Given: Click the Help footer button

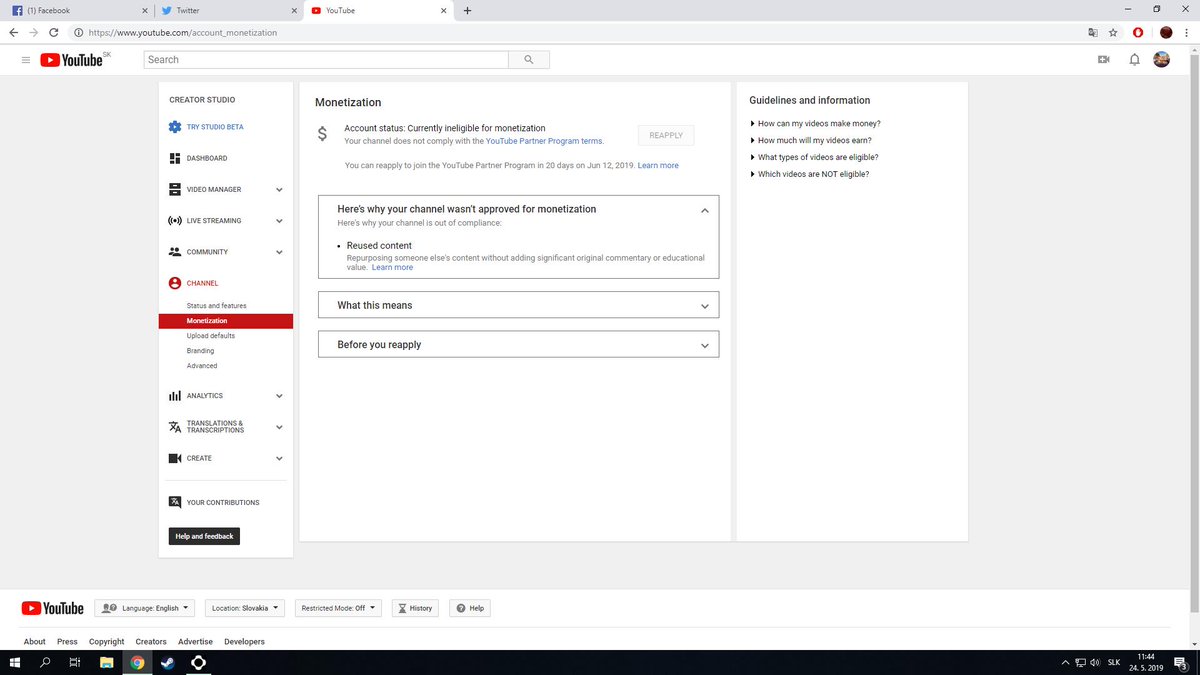Looking at the screenshot, I should point(469,608).
